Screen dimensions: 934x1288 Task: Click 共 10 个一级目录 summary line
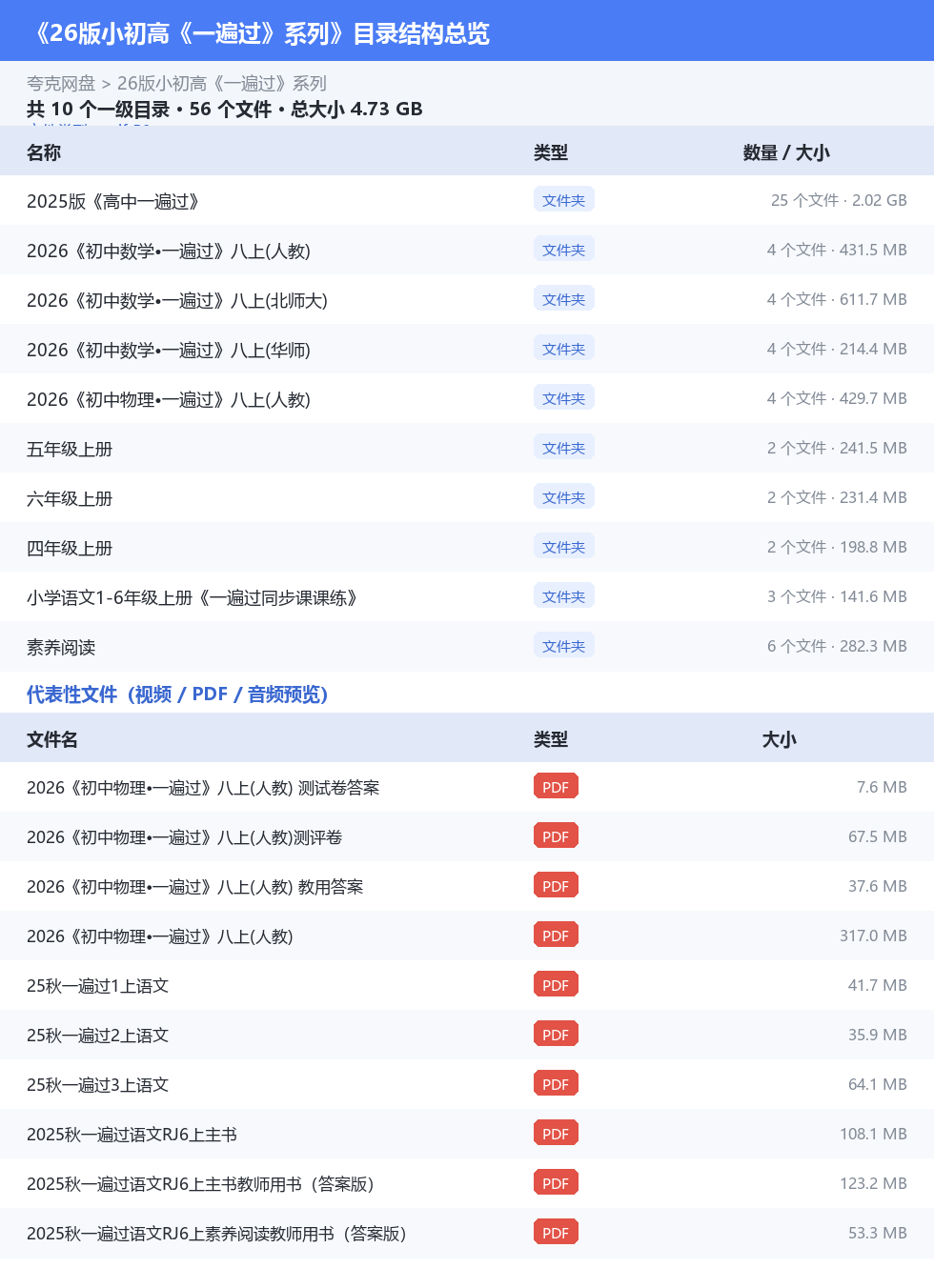[x=225, y=109]
